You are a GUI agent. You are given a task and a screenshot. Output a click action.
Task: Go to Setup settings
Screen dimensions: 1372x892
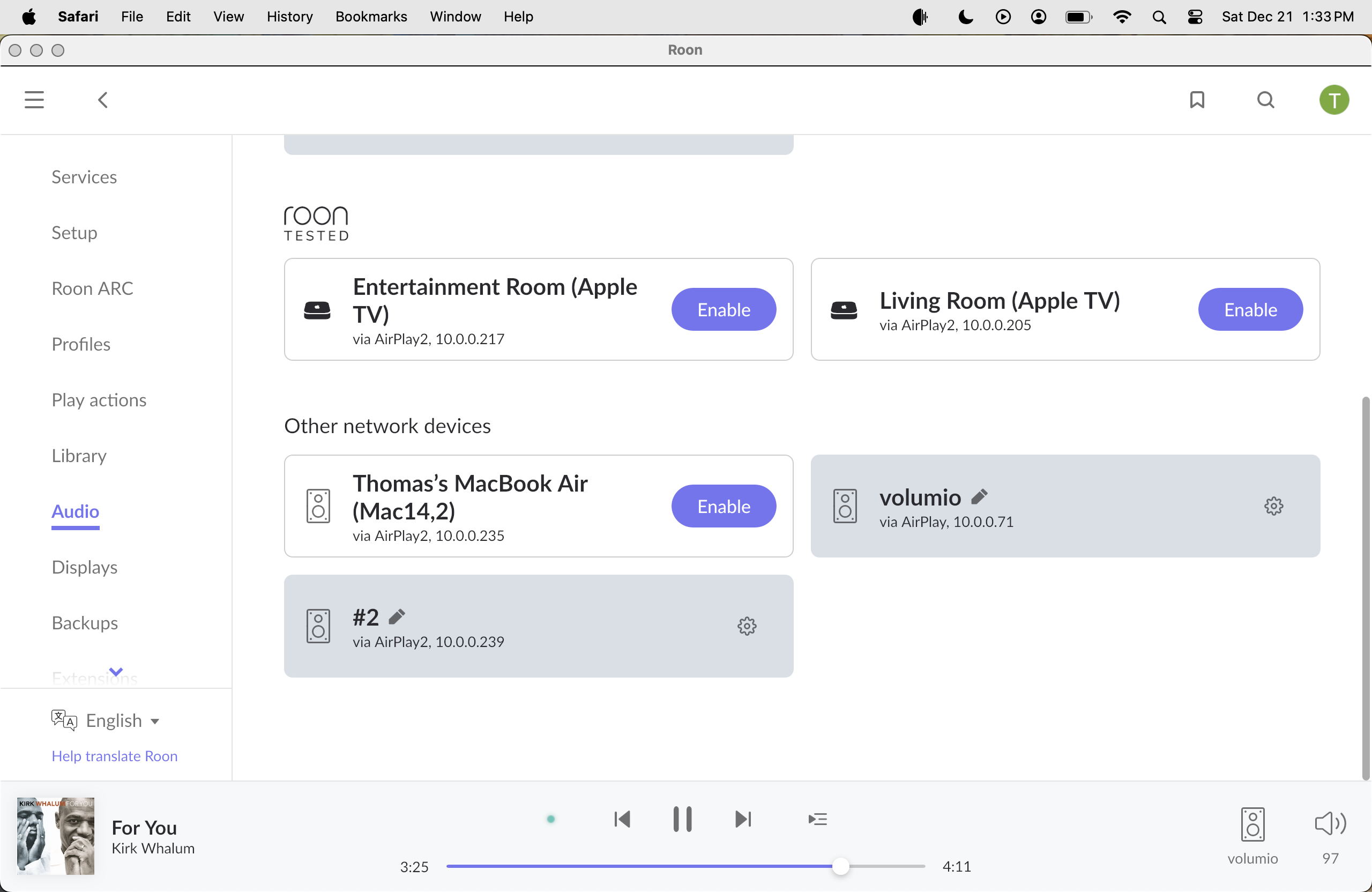click(74, 232)
